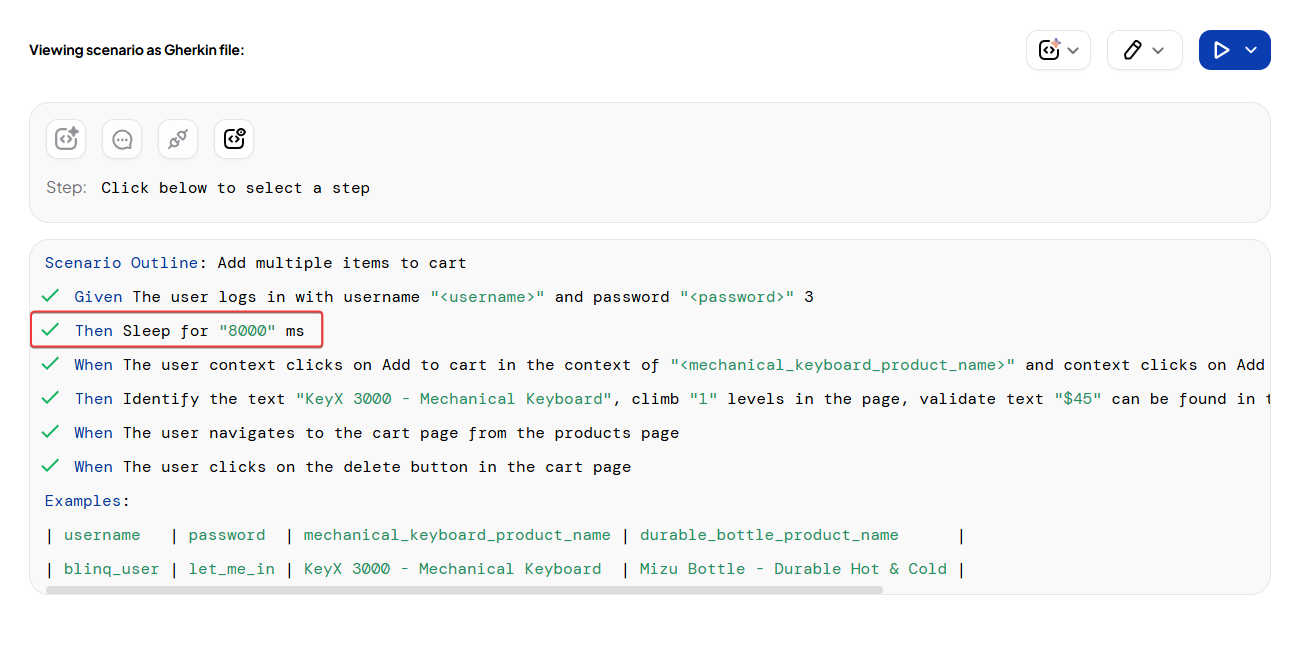Image resolution: width=1303 pixels, height=645 pixels.
Task: Select the "Sleep for 8000 ms" step
Action: point(188,330)
